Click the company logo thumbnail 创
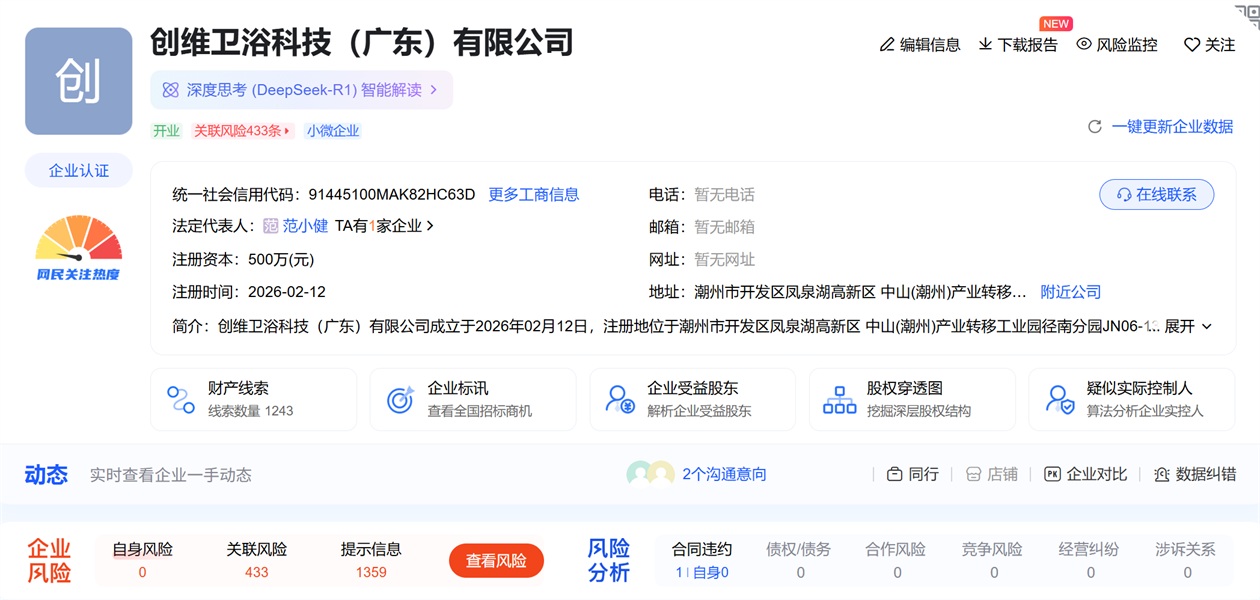The width and height of the screenshot is (1260, 600). [79, 81]
